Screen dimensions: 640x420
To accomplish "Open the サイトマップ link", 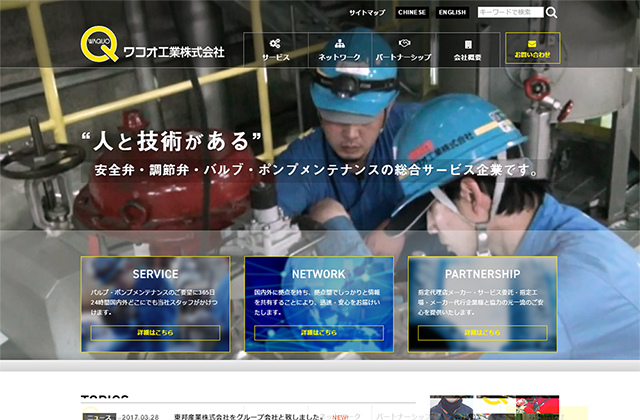I will [367, 13].
